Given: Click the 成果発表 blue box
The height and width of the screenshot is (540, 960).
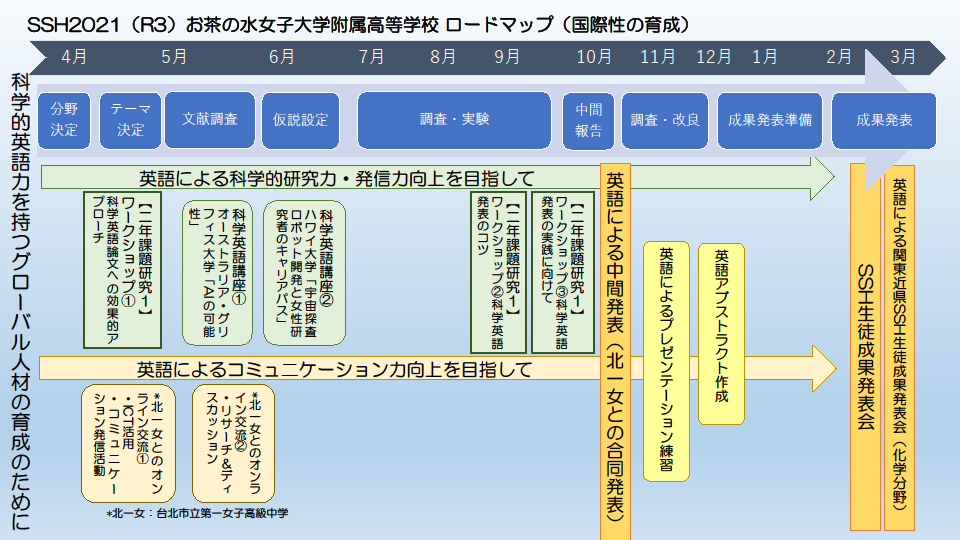Looking at the screenshot, I should [x=884, y=121].
